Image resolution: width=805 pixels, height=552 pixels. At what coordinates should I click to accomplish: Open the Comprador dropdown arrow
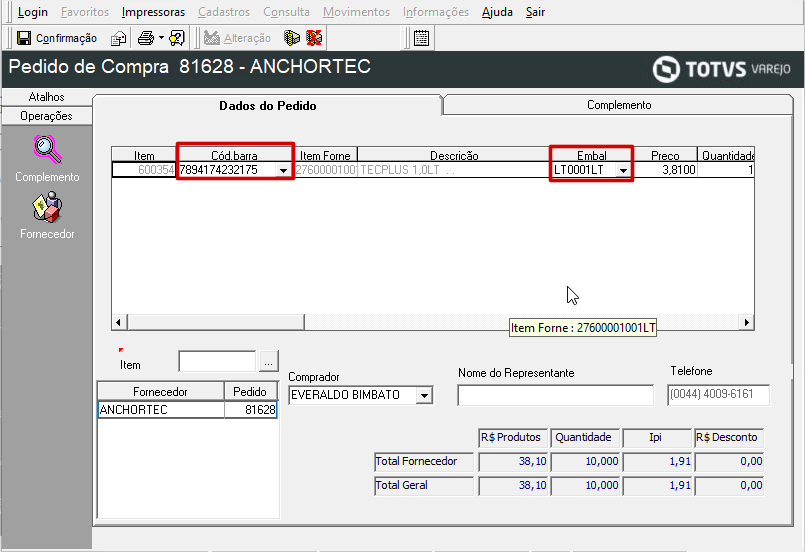[x=425, y=395]
